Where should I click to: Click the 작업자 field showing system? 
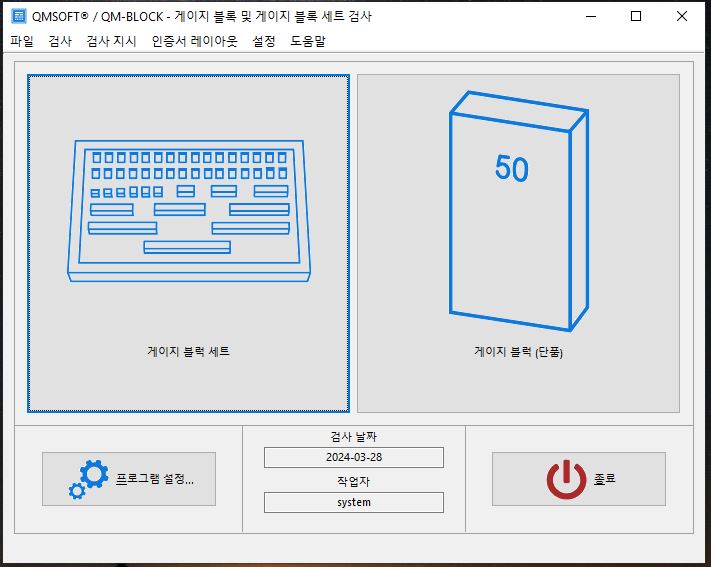pos(354,503)
